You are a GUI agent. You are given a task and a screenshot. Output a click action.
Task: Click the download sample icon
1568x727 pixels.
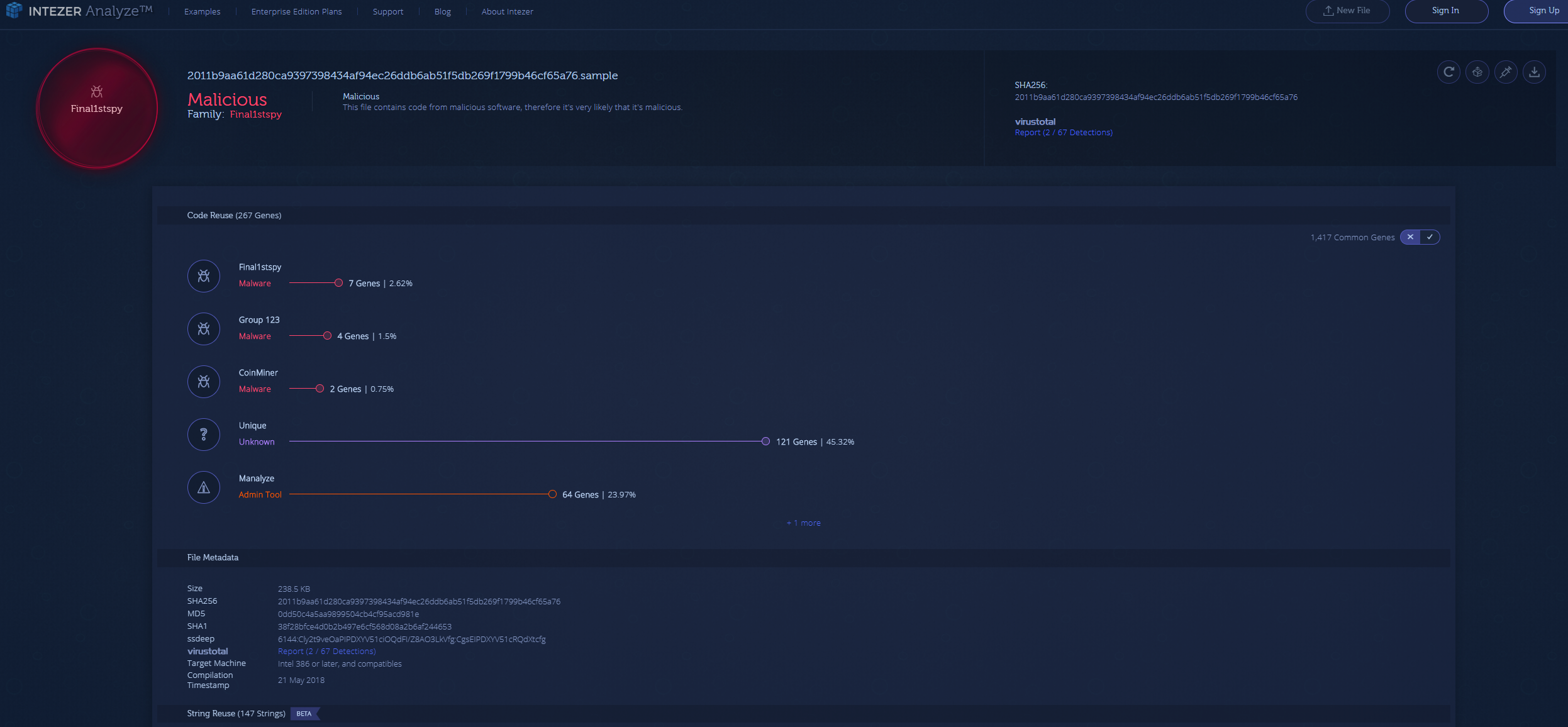tap(1534, 72)
